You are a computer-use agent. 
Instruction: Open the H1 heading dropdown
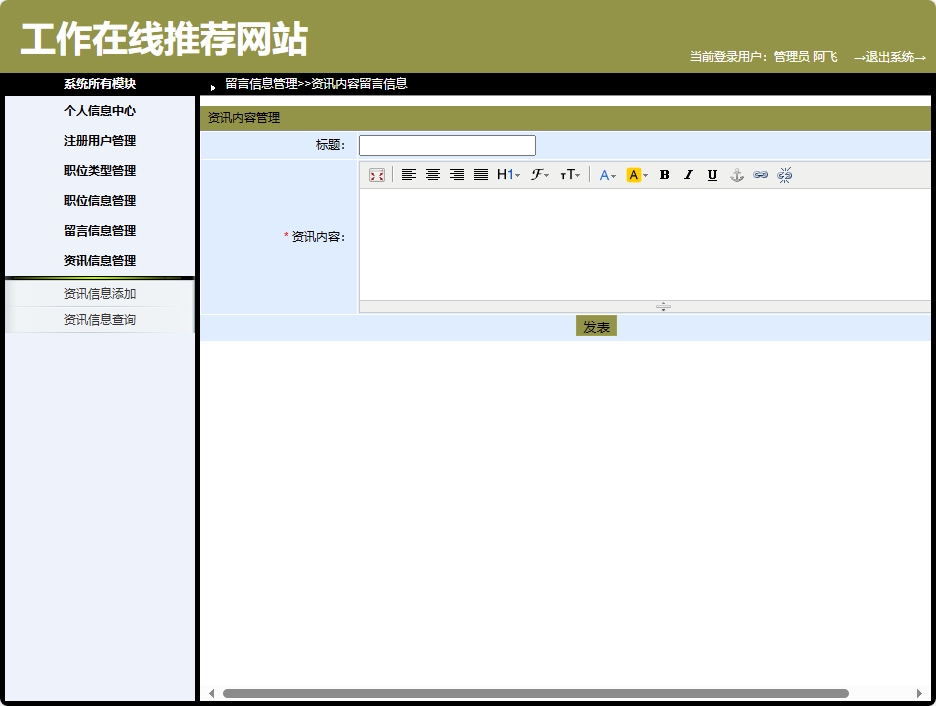click(506, 175)
